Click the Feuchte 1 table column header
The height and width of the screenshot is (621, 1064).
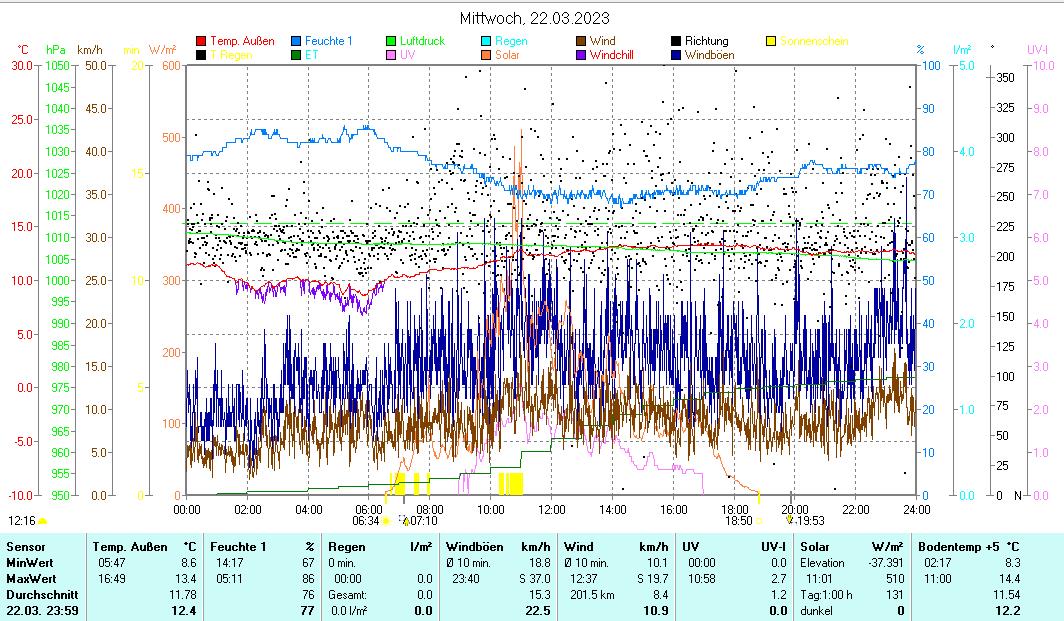pyautogui.click(x=238, y=547)
